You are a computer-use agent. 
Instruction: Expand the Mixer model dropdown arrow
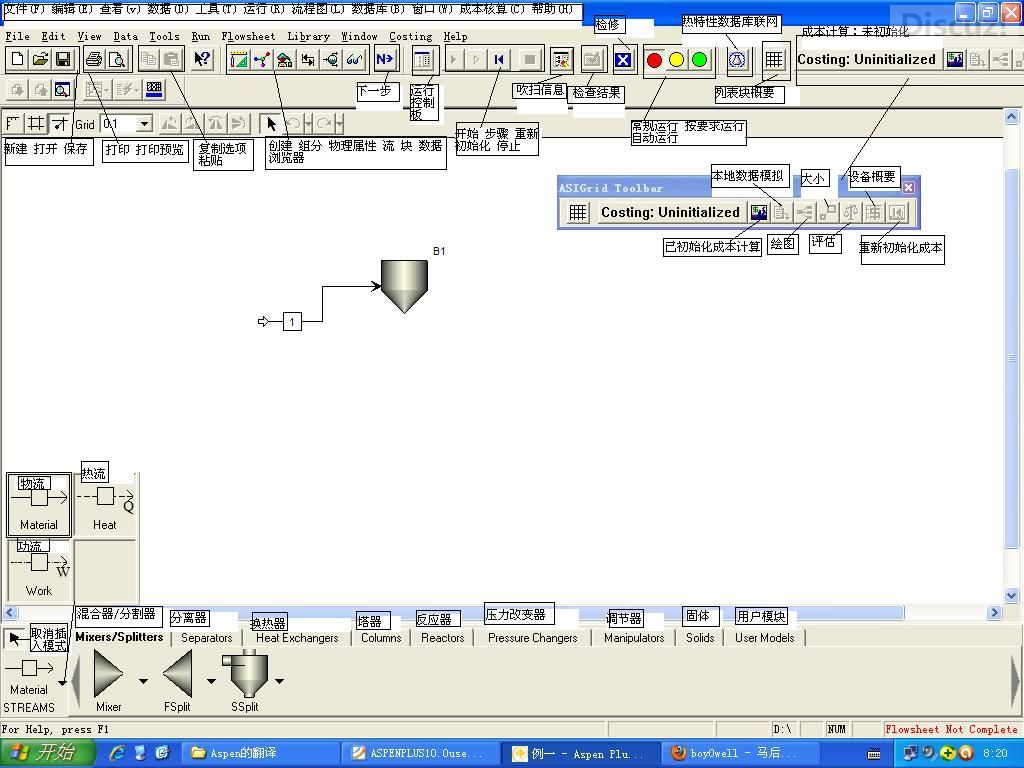tap(143, 681)
